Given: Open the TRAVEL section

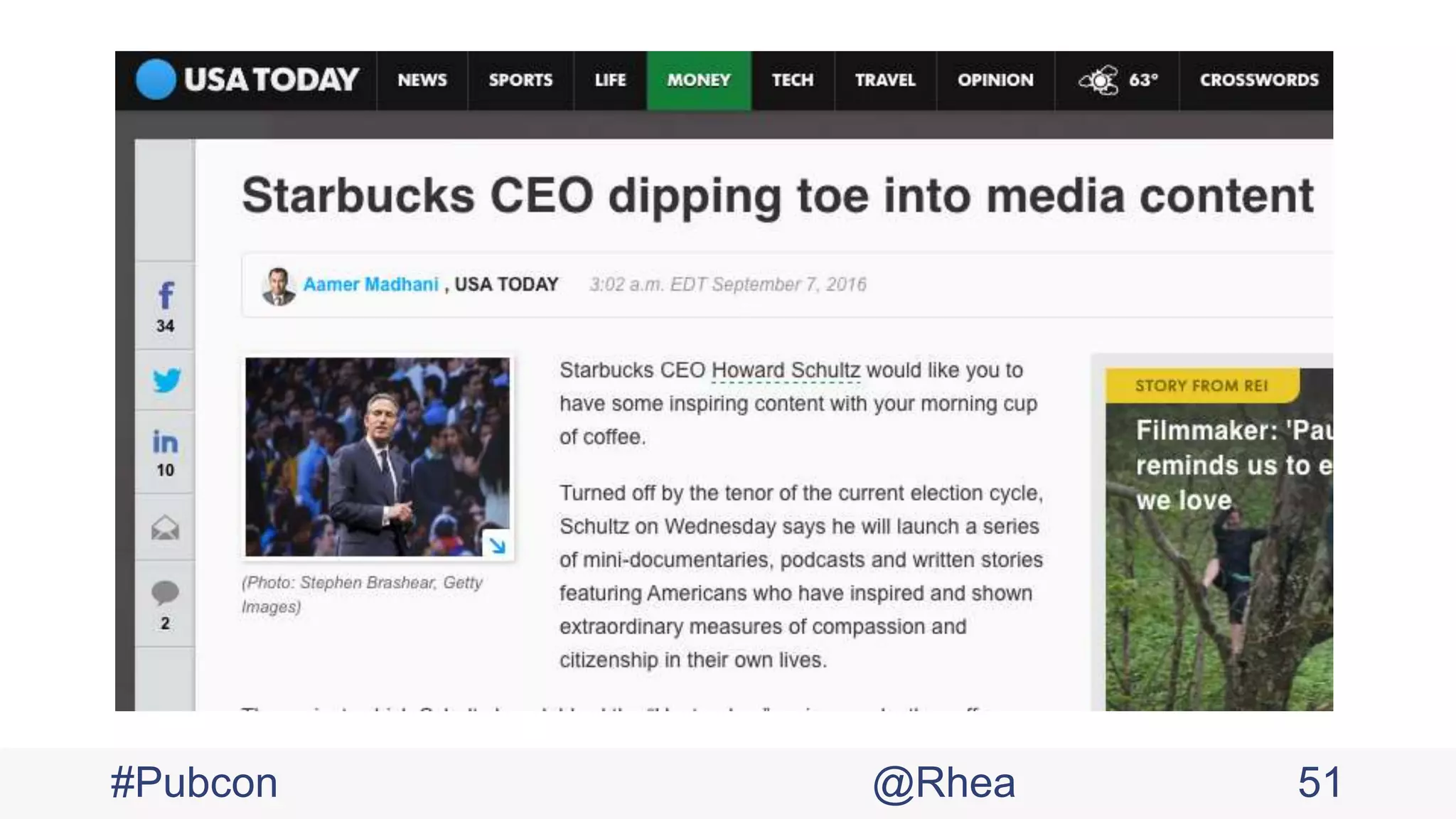Looking at the screenshot, I should [885, 80].
